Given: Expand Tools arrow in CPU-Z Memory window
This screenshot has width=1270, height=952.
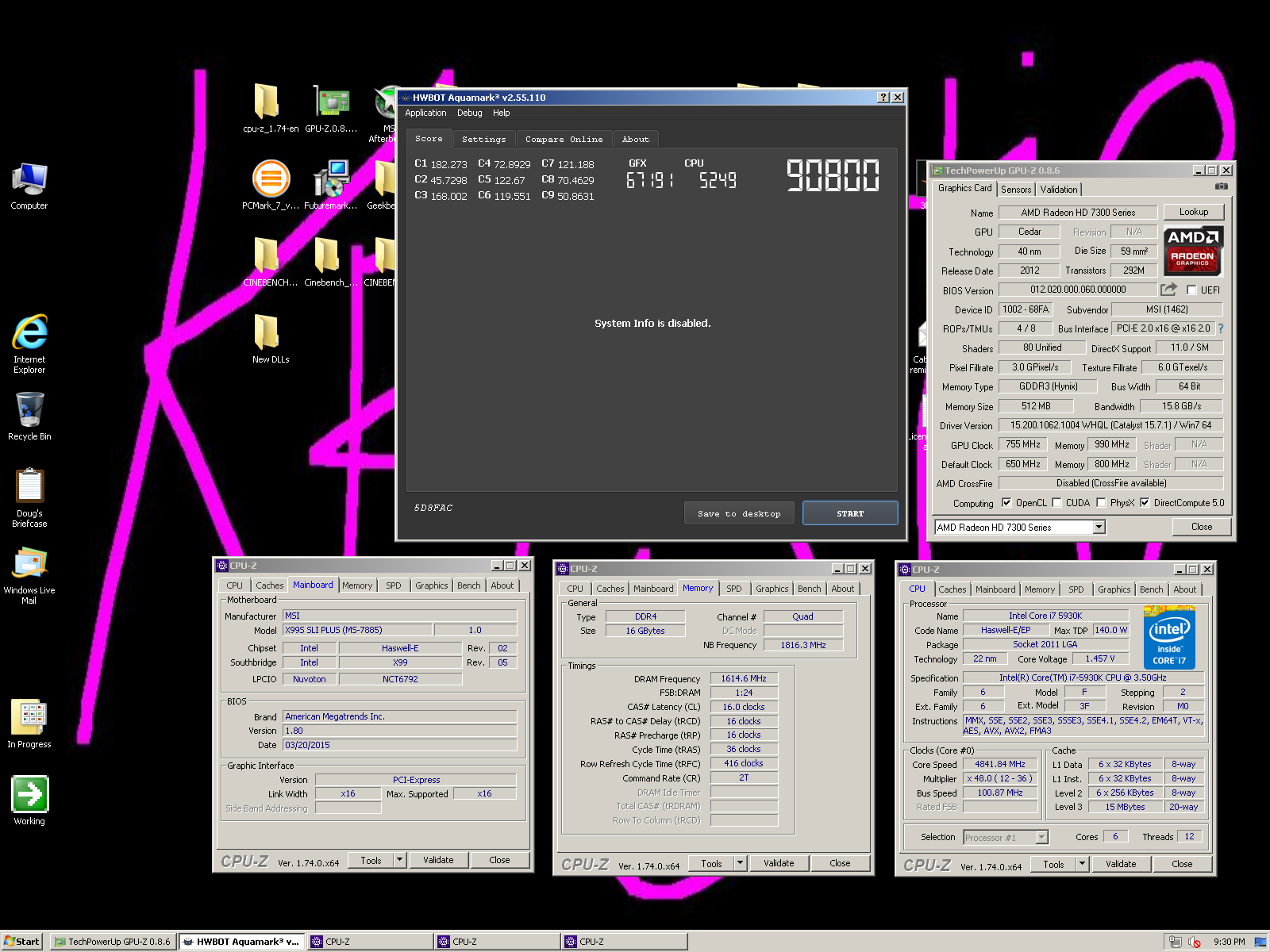Looking at the screenshot, I should coord(741,863).
